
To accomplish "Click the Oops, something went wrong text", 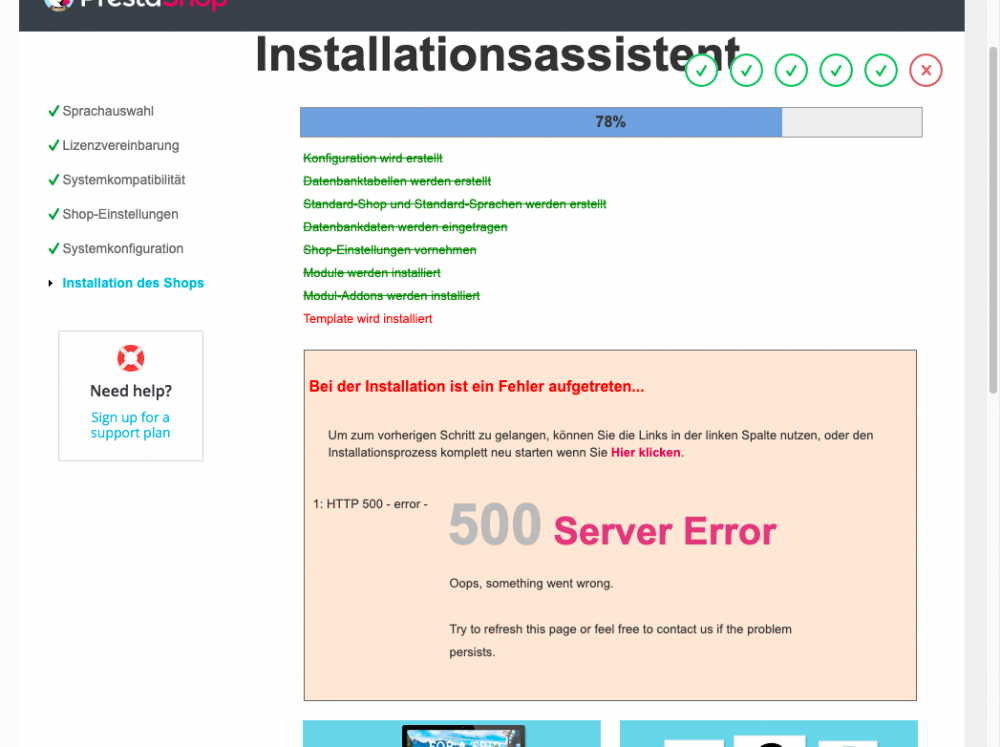I will pyautogui.click(x=531, y=583).
